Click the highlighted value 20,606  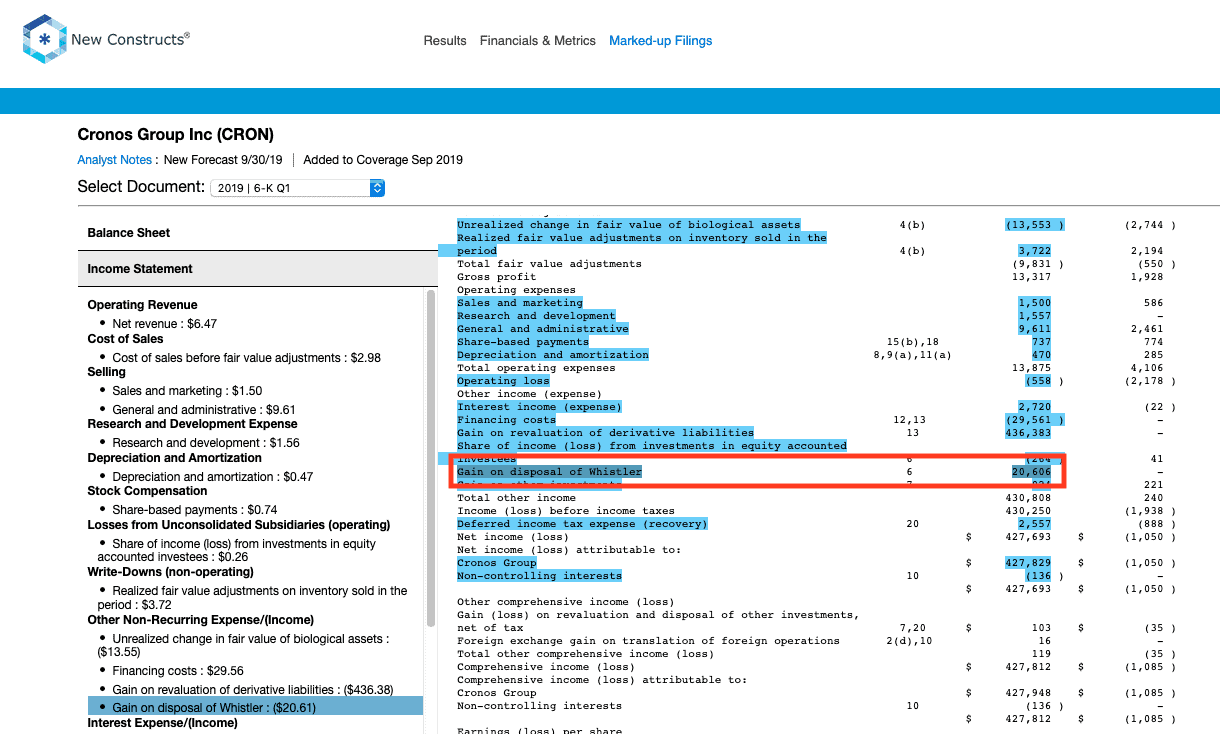(1031, 472)
